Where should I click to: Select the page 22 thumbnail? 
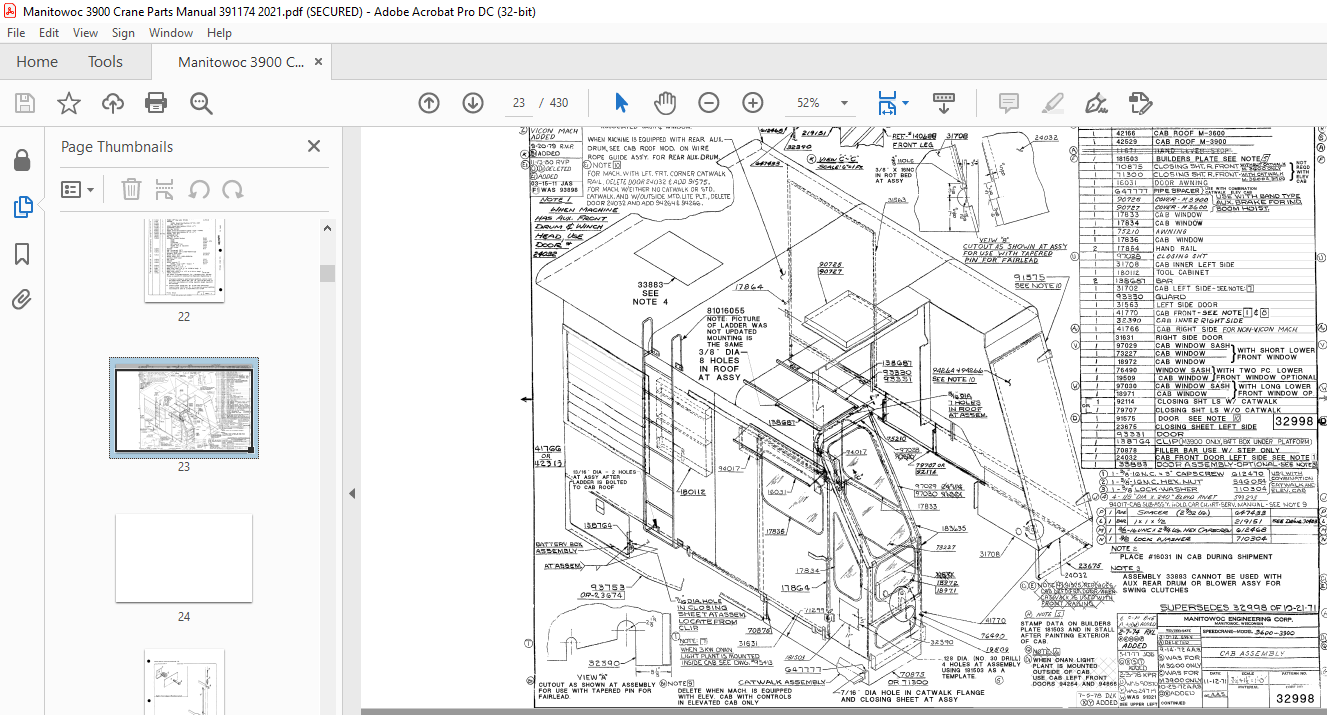pyautogui.click(x=184, y=260)
